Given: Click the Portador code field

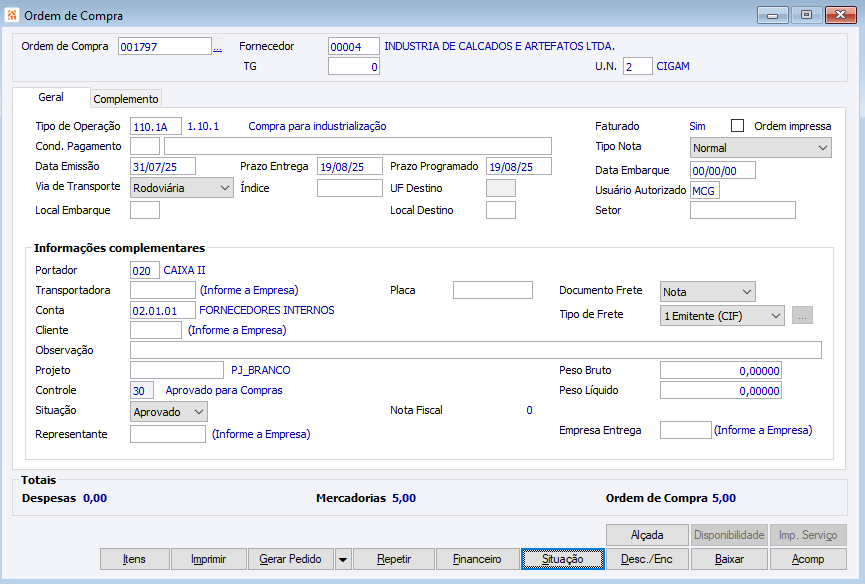Looking at the screenshot, I should tap(145, 270).
